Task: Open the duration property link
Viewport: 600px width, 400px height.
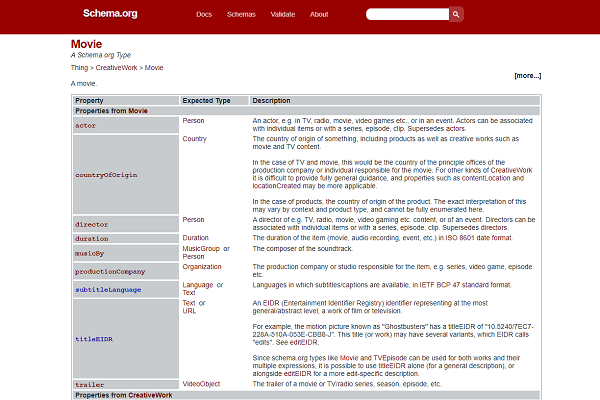Action: pos(92,239)
